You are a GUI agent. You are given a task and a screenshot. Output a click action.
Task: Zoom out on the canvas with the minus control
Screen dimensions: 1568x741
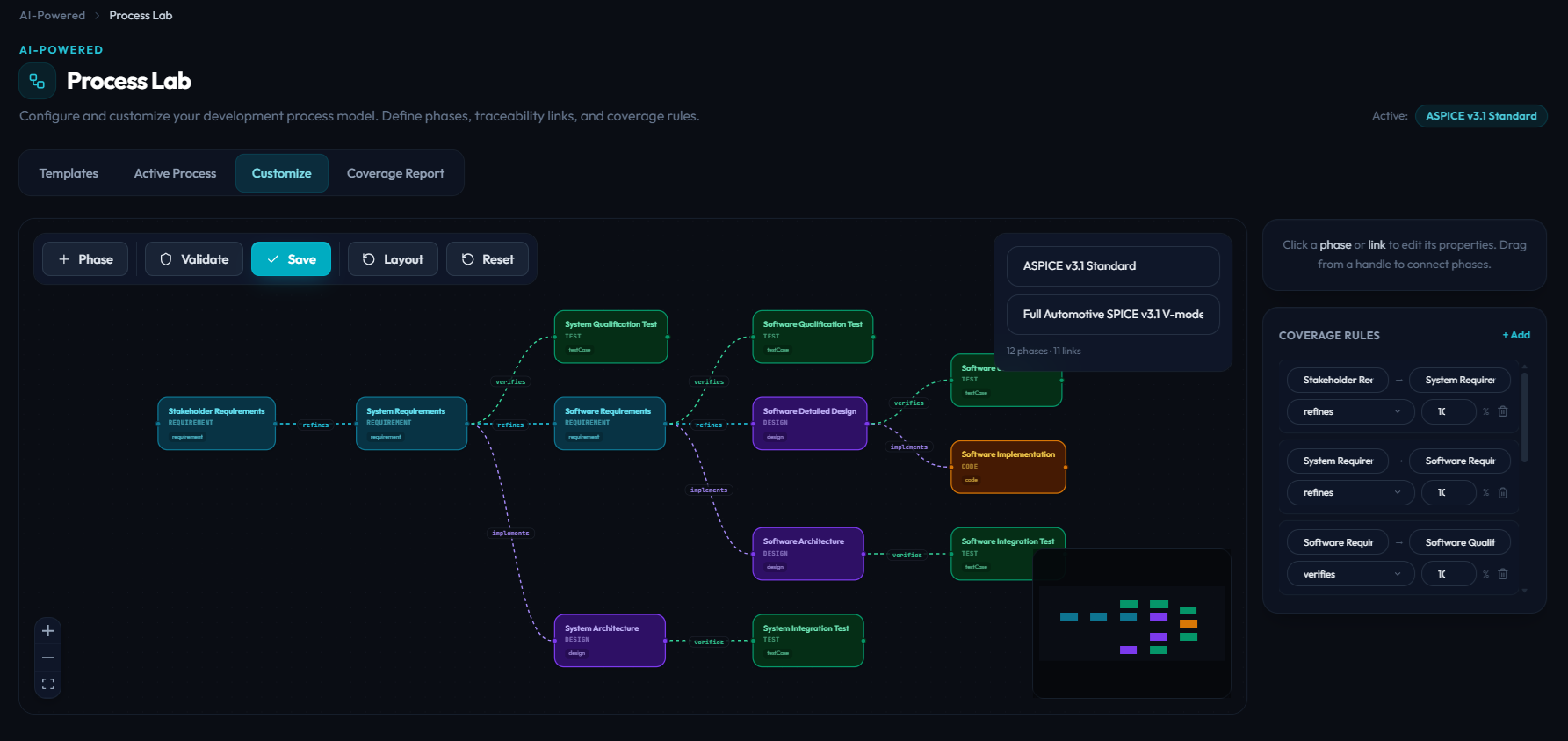point(48,657)
